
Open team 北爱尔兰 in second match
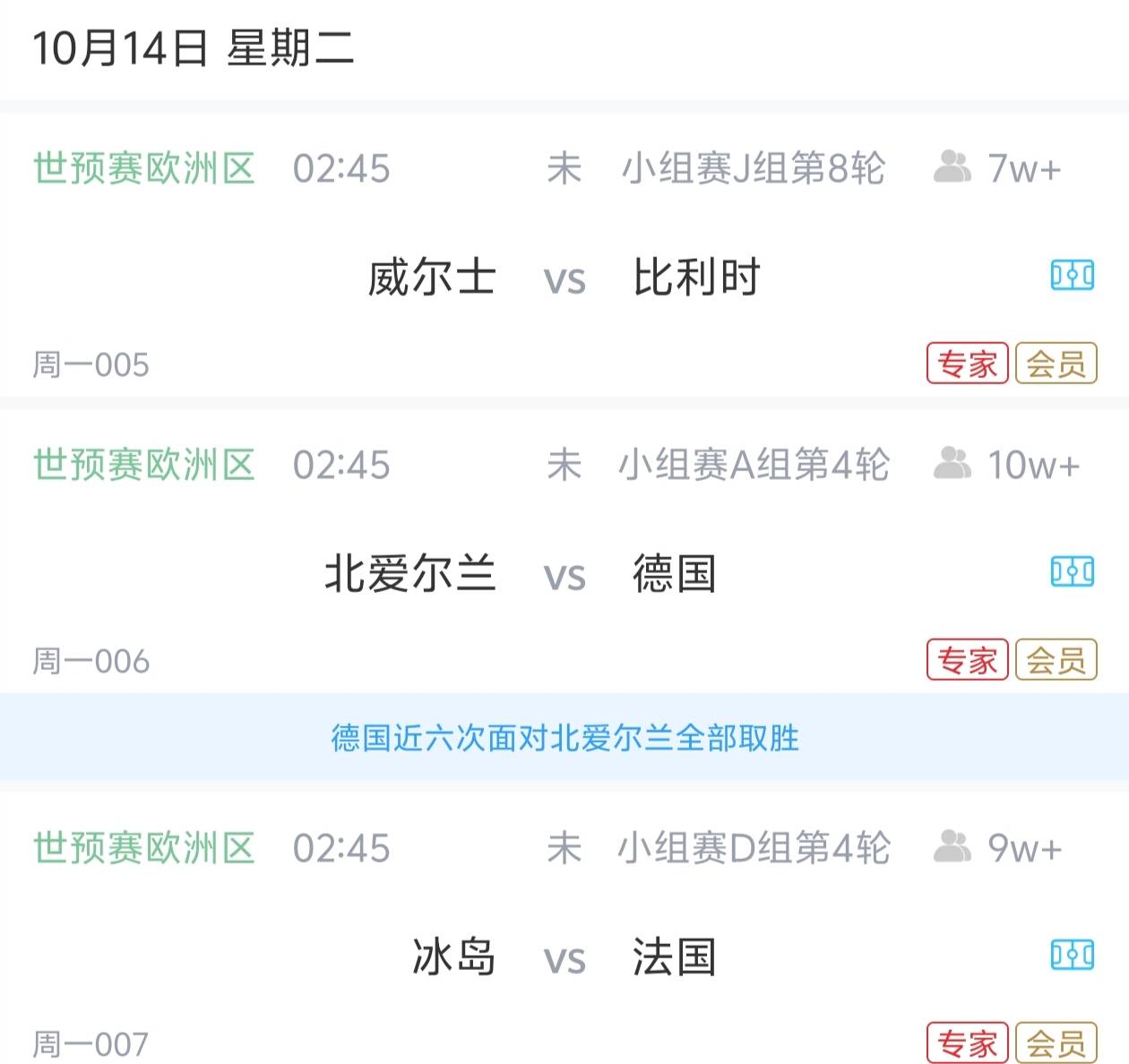(x=409, y=573)
